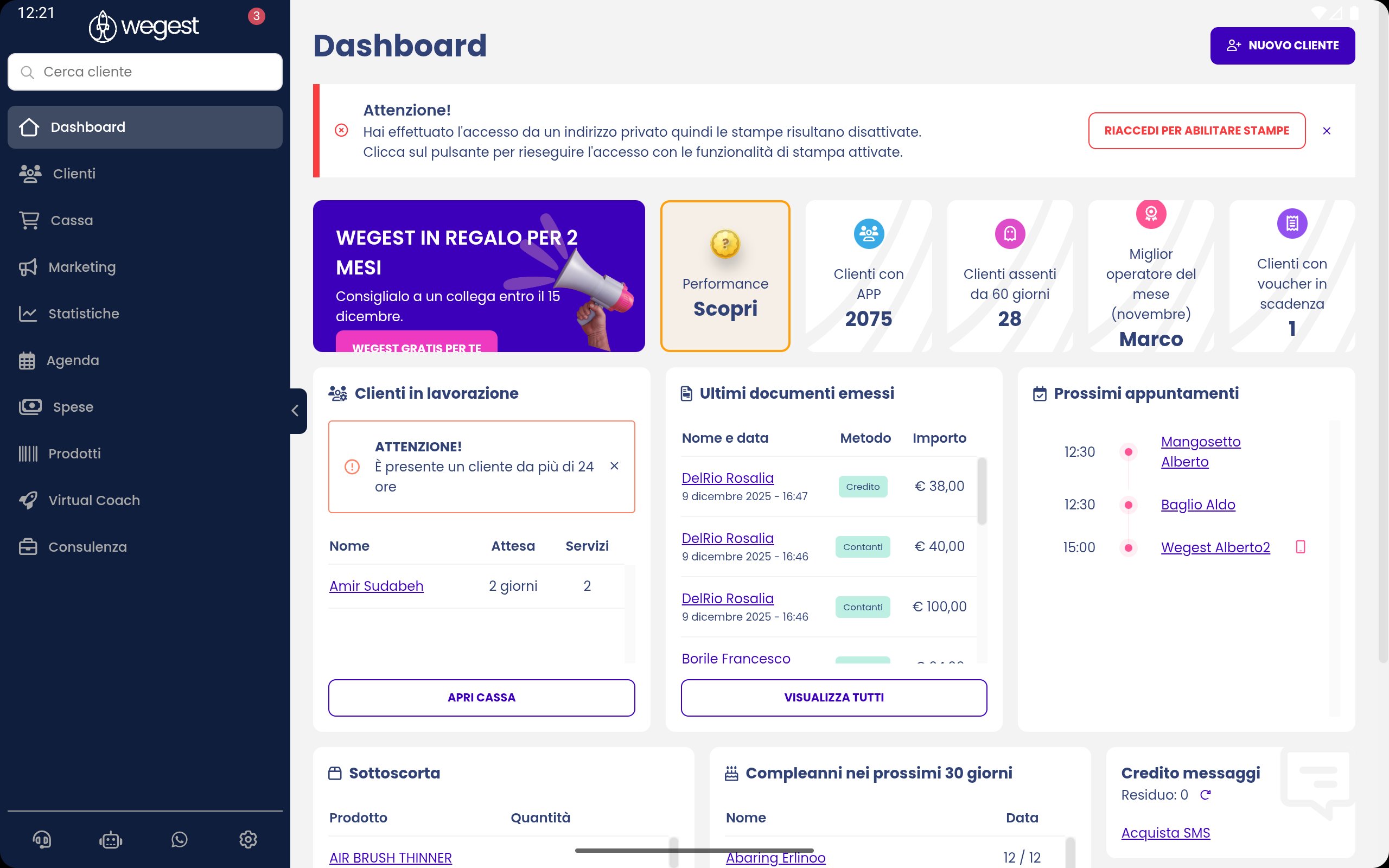Viewport: 1389px width, 868px height.
Task: Click the red notification badge showing 3
Action: (x=256, y=16)
